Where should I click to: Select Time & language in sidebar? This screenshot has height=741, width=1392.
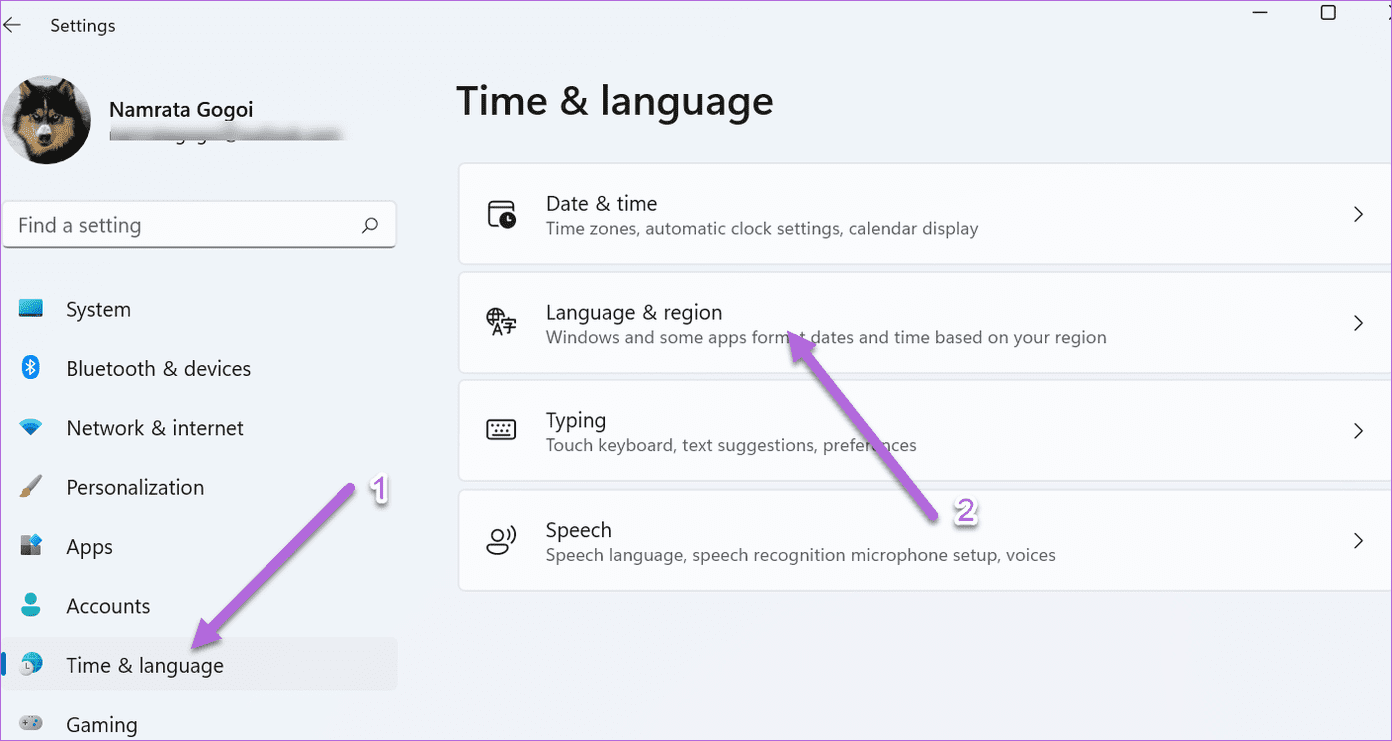coord(200,665)
